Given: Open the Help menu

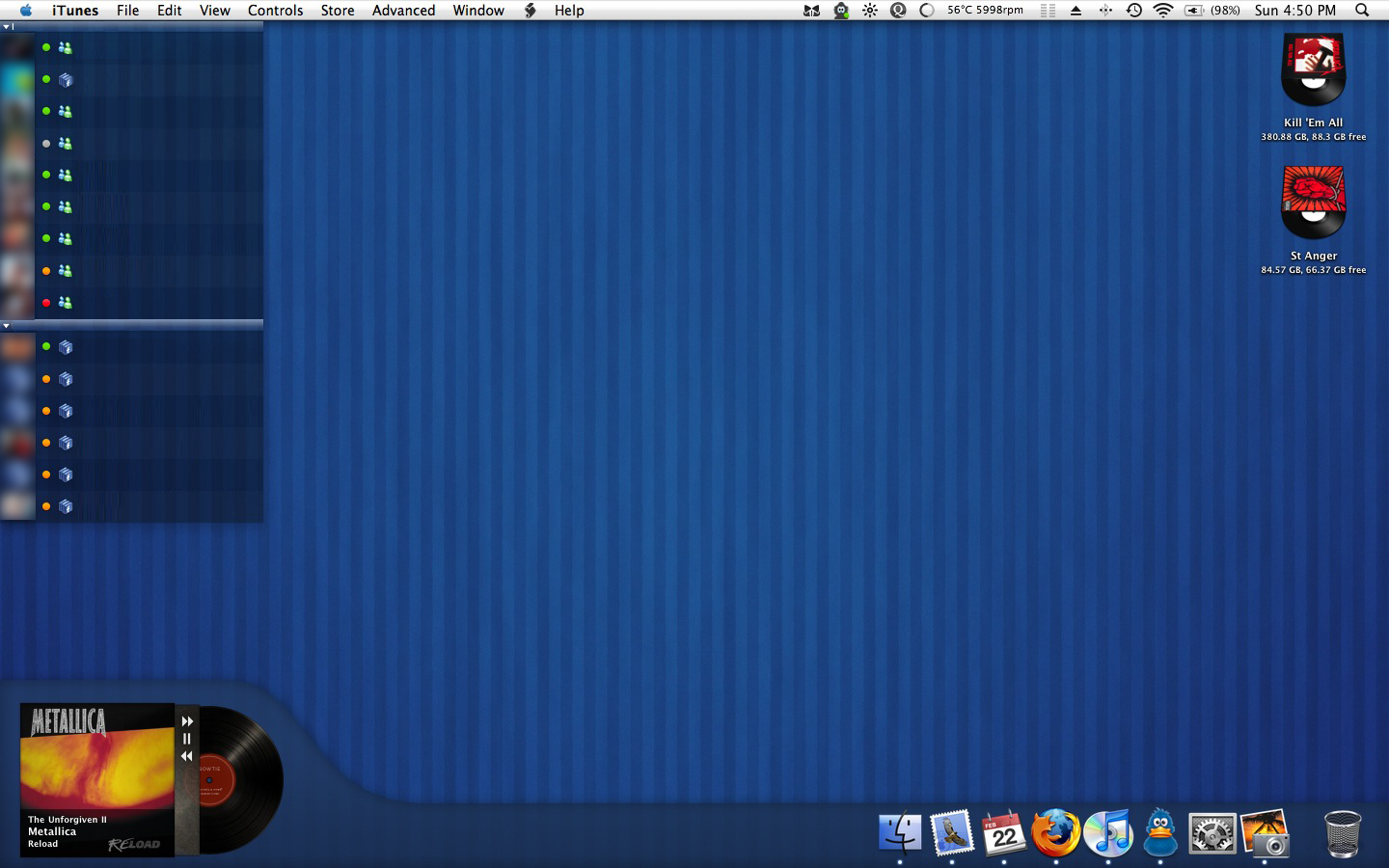Looking at the screenshot, I should click(569, 10).
